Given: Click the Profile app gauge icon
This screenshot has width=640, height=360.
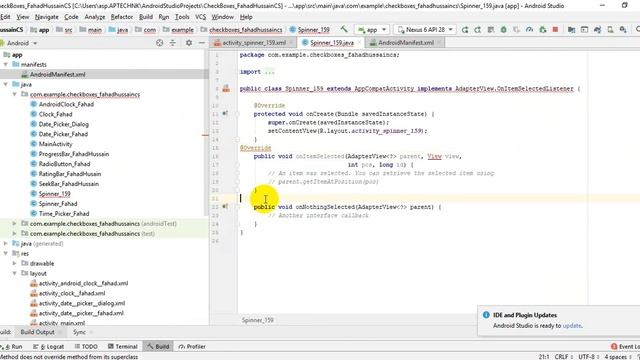Looking at the screenshot, I should pyautogui.click(x=529, y=30).
